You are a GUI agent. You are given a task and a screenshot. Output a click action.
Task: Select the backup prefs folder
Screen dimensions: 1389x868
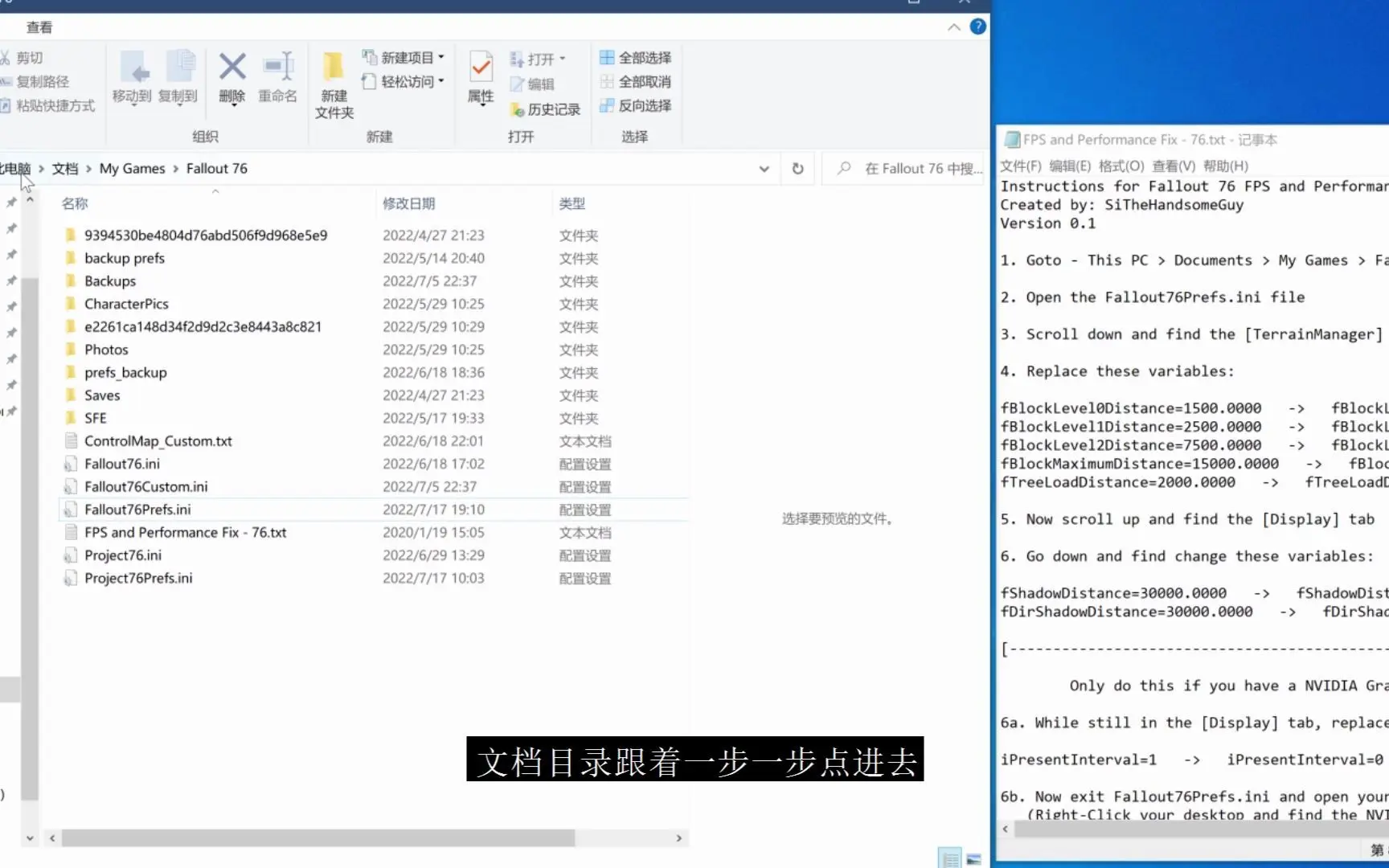pyautogui.click(x=125, y=258)
